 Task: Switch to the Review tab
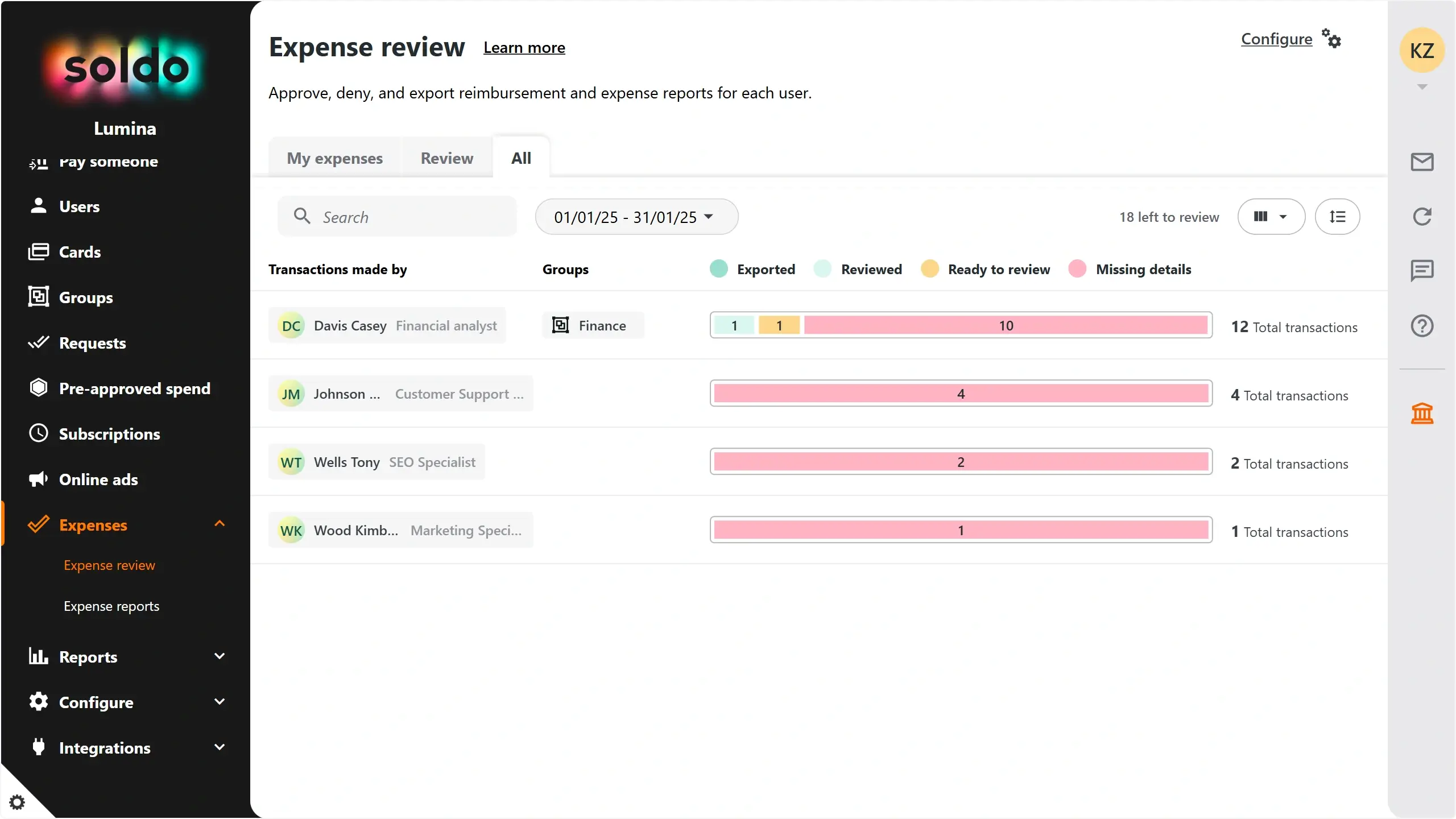pos(446,158)
